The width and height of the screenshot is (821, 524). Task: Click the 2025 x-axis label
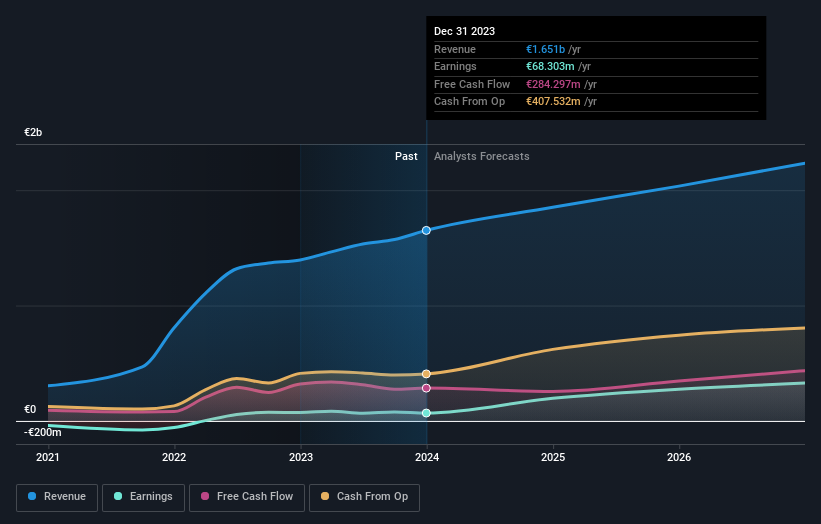point(553,457)
